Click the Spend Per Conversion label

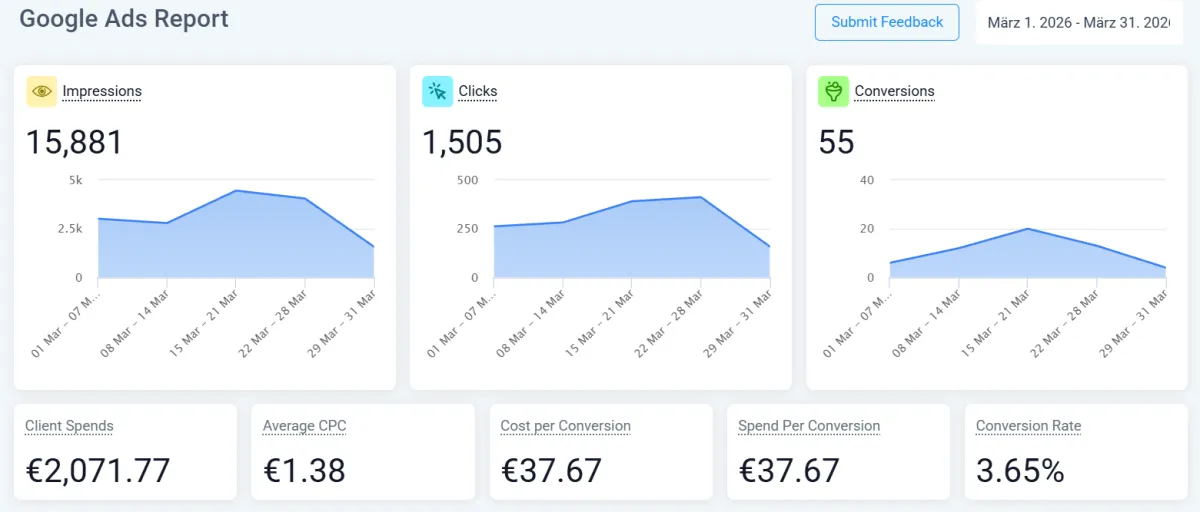pos(809,426)
